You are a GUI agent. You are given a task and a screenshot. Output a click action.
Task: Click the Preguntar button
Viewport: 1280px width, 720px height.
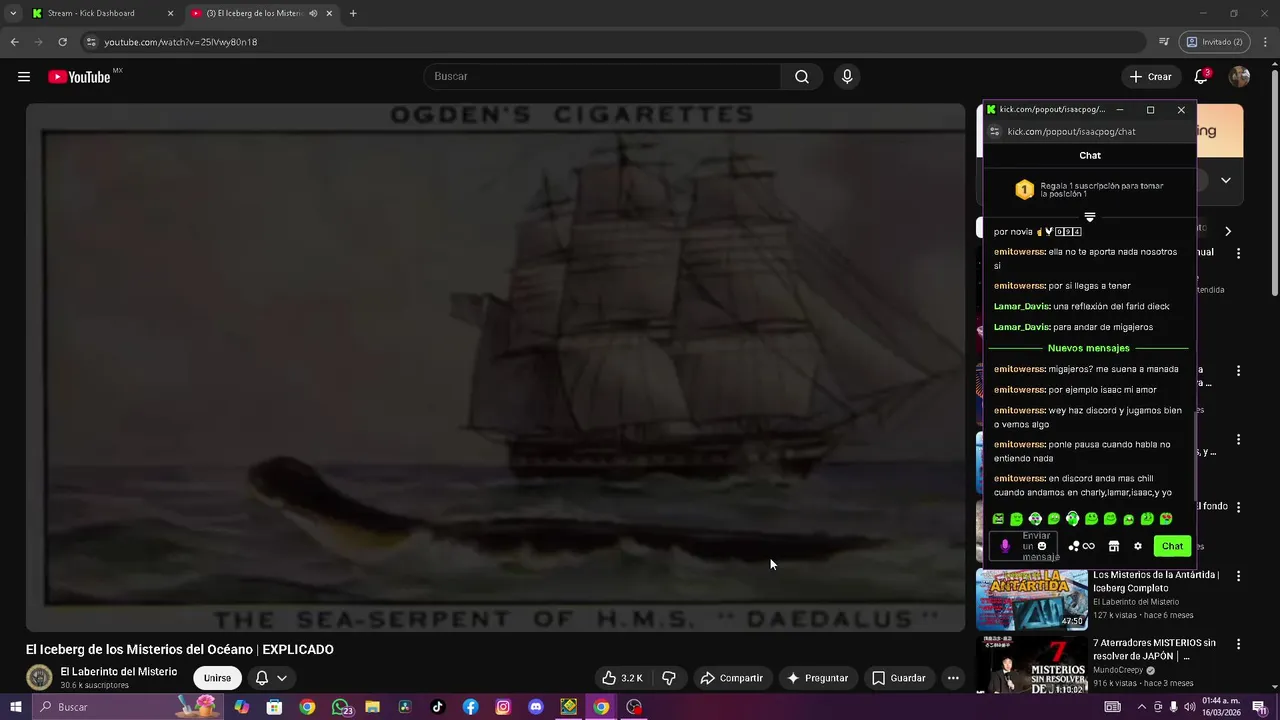(x=818, y=678)
